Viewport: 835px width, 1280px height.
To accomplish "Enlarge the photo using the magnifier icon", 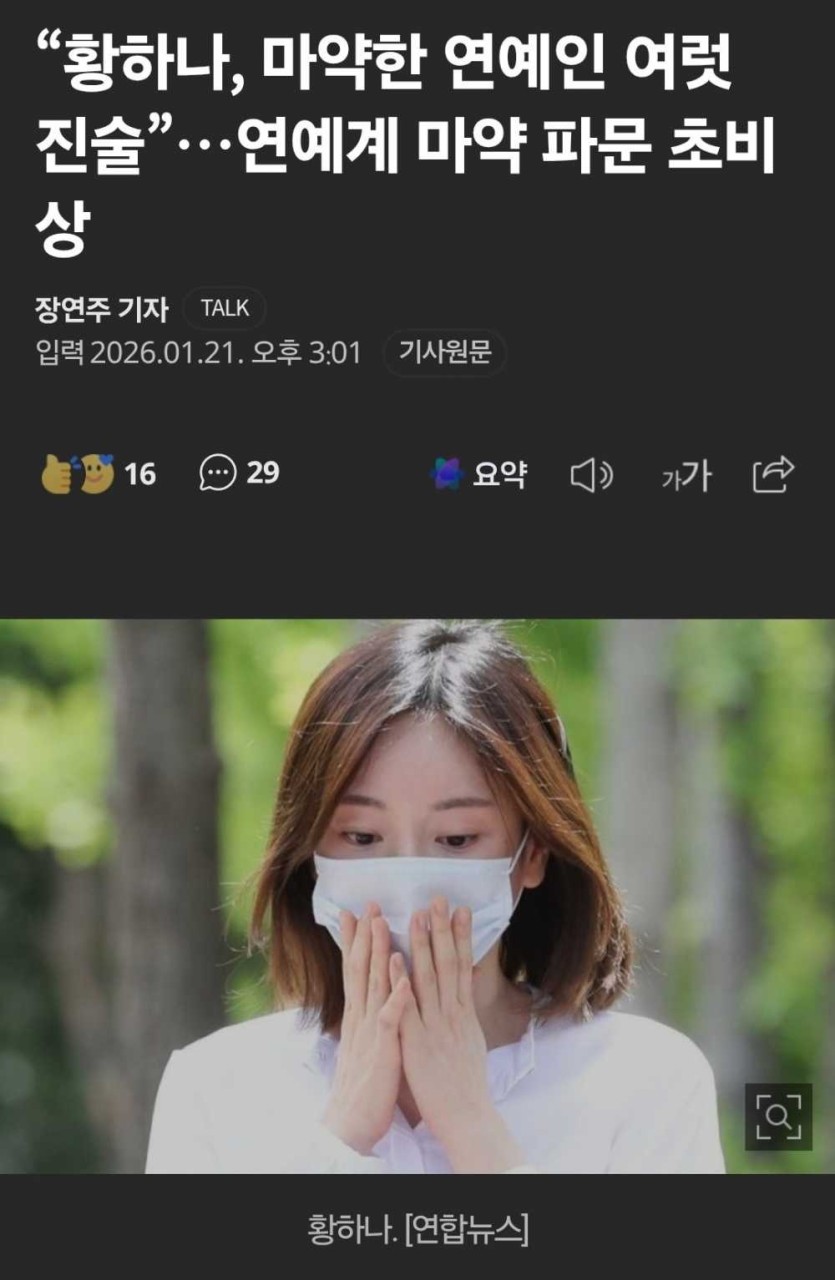I will (778, 1117).
